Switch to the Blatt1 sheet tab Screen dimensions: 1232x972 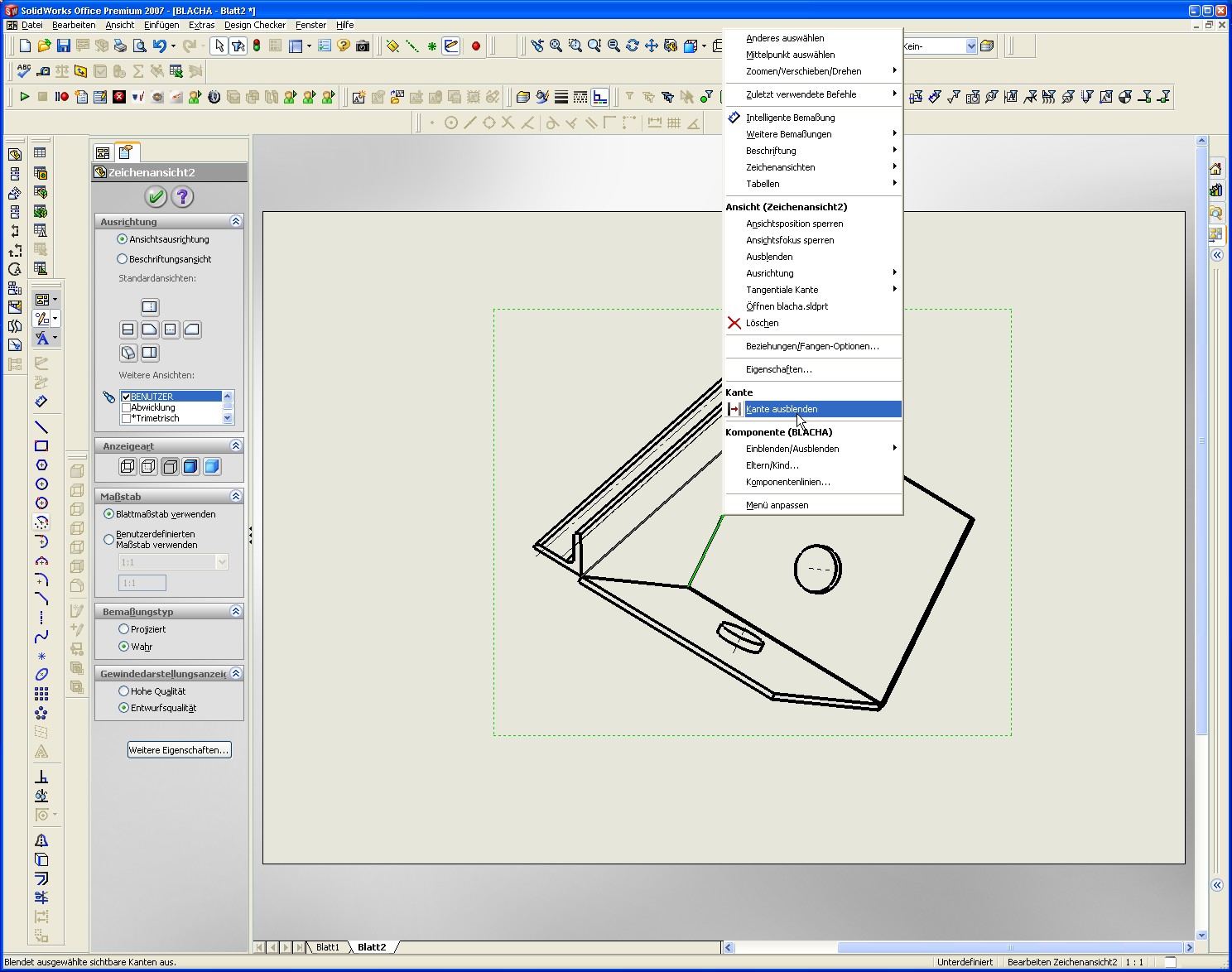(328, 947)
